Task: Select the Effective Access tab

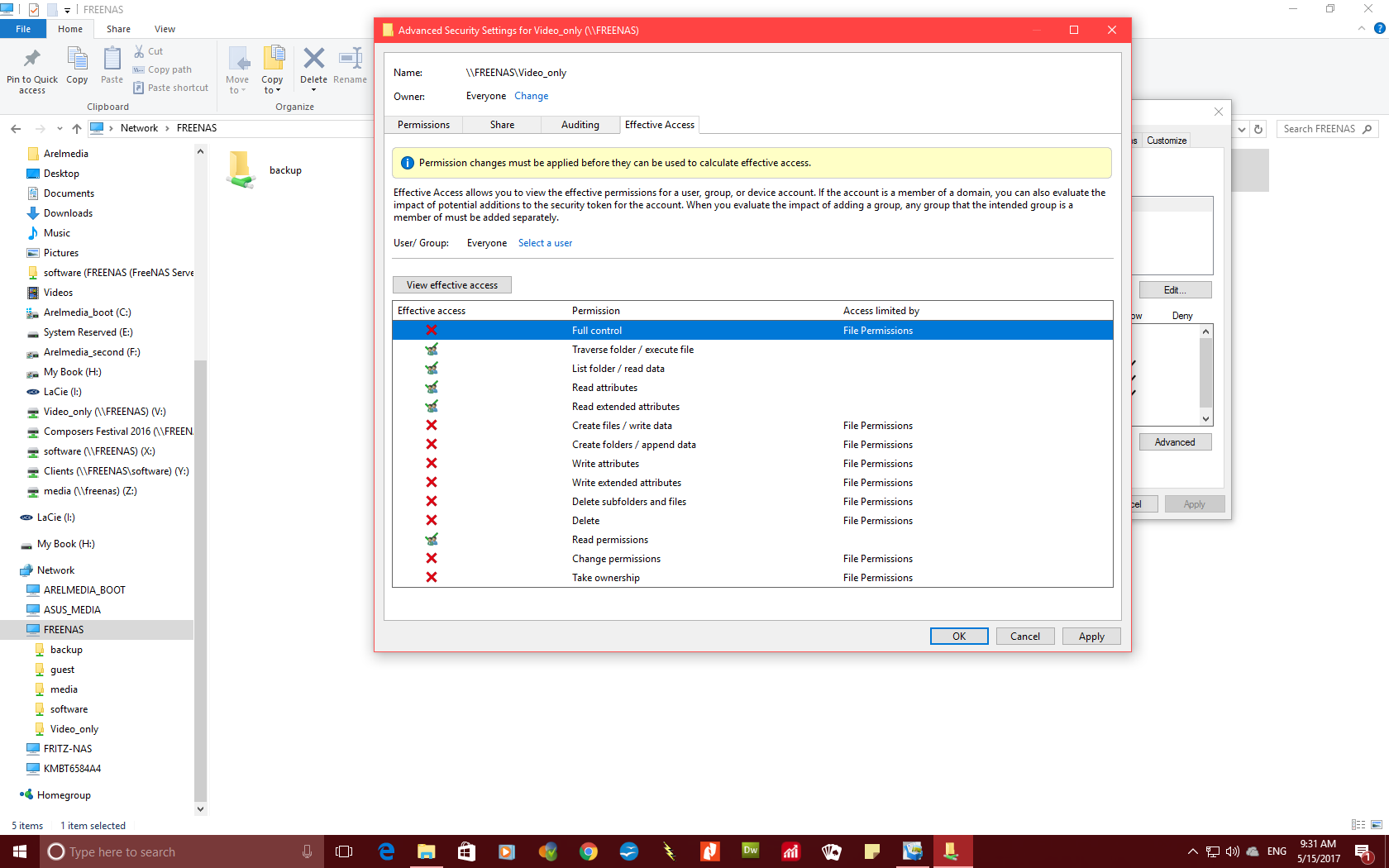Action: coord(660,125)
